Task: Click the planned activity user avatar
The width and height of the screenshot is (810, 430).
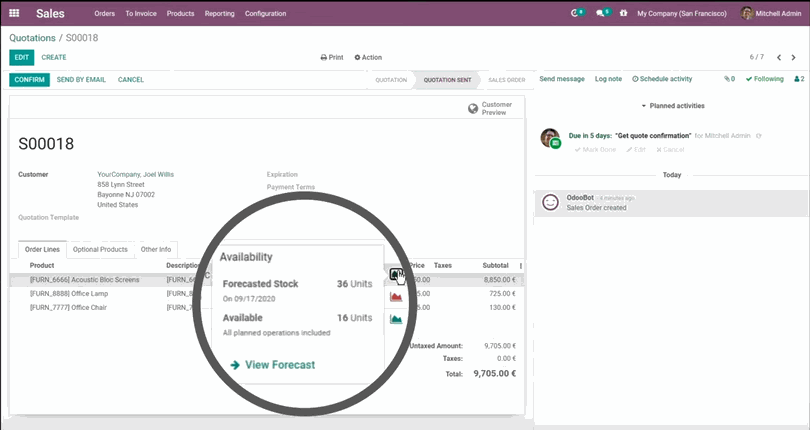Action: [x=550, y=138]
